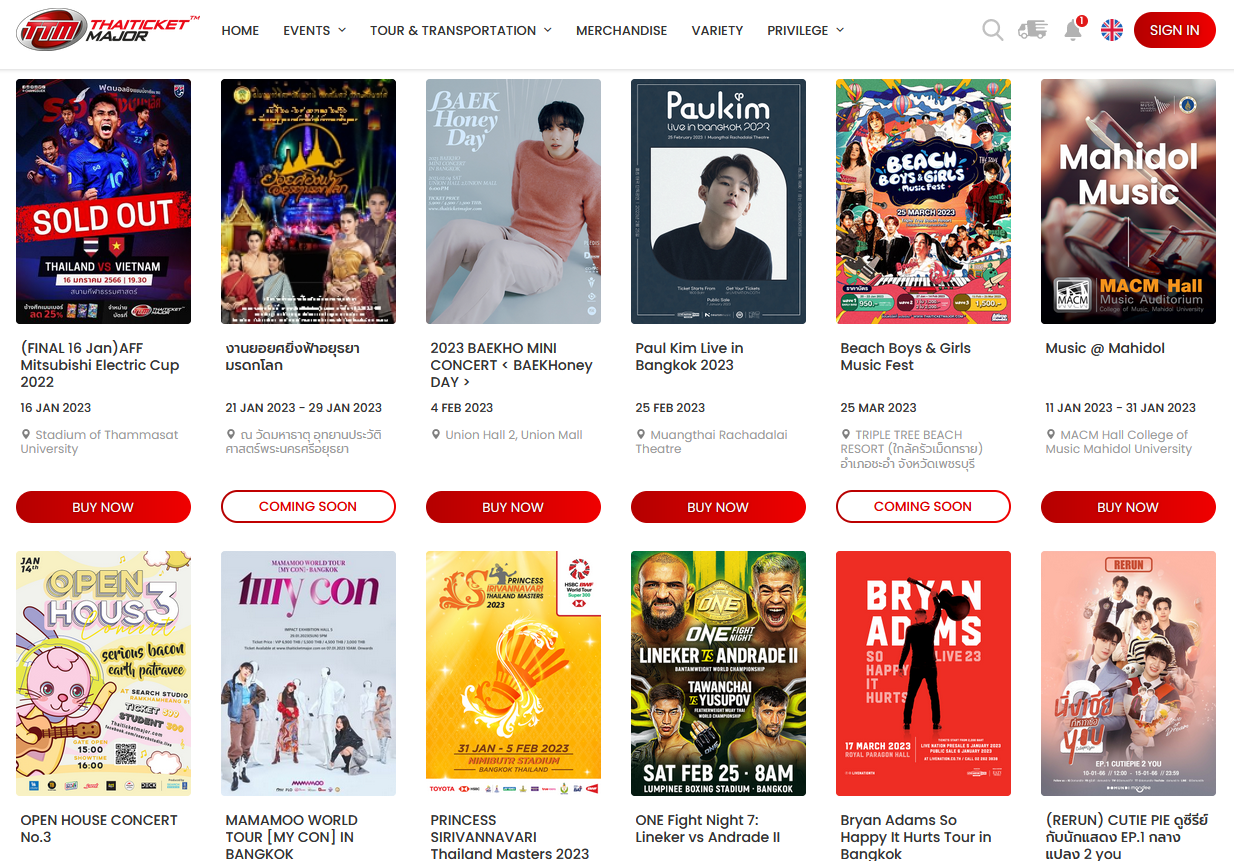Click Buy Now for Paul Kim concert
Viewport: 1234px width, 863px height.
tap(718, 507)
